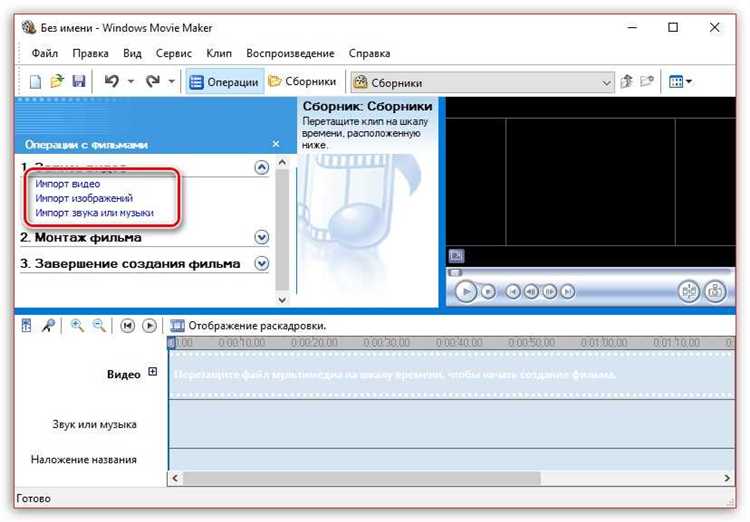
Task: Set audio levels icon in timeline toolbar
Action: pyautogui.click(x=26, y=326)
